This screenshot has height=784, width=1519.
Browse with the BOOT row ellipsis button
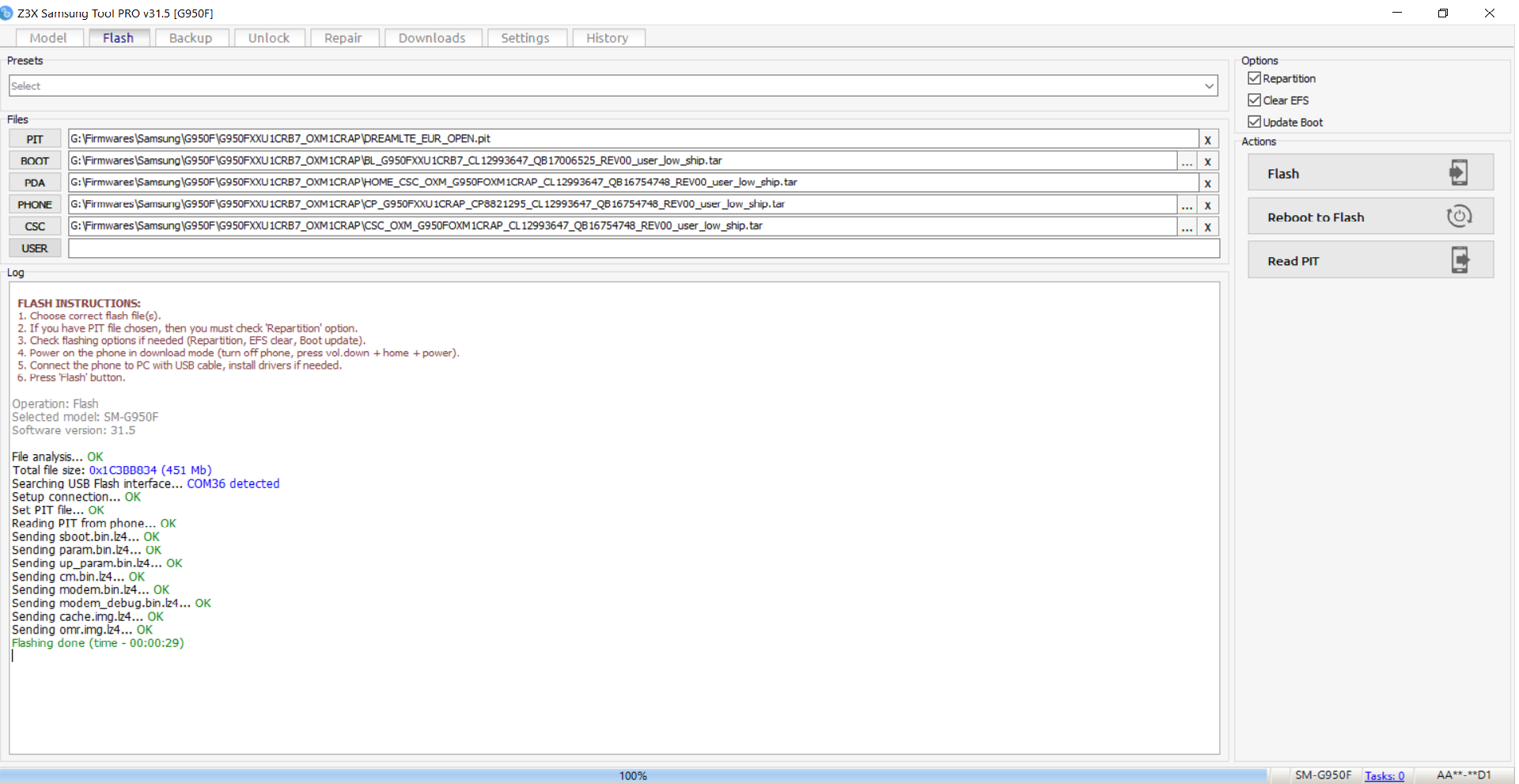[x=1187, y=161]
